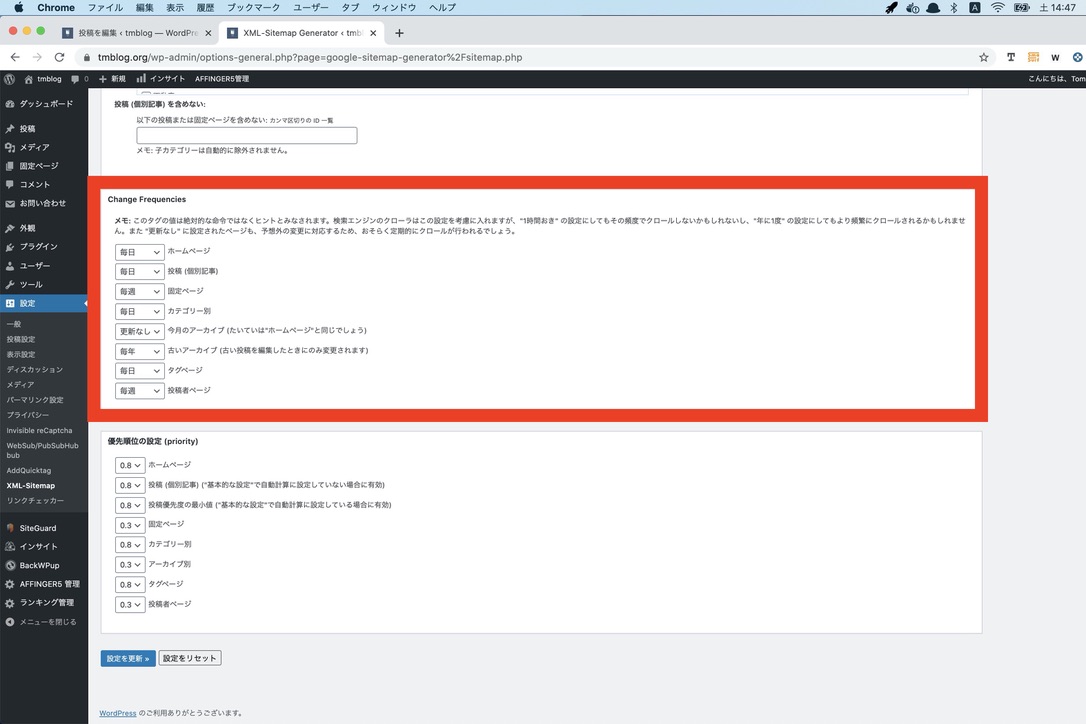Open タグページ change frequency dropdown
The height and width of the screenshot is (724, 1086).
[139, 371]
